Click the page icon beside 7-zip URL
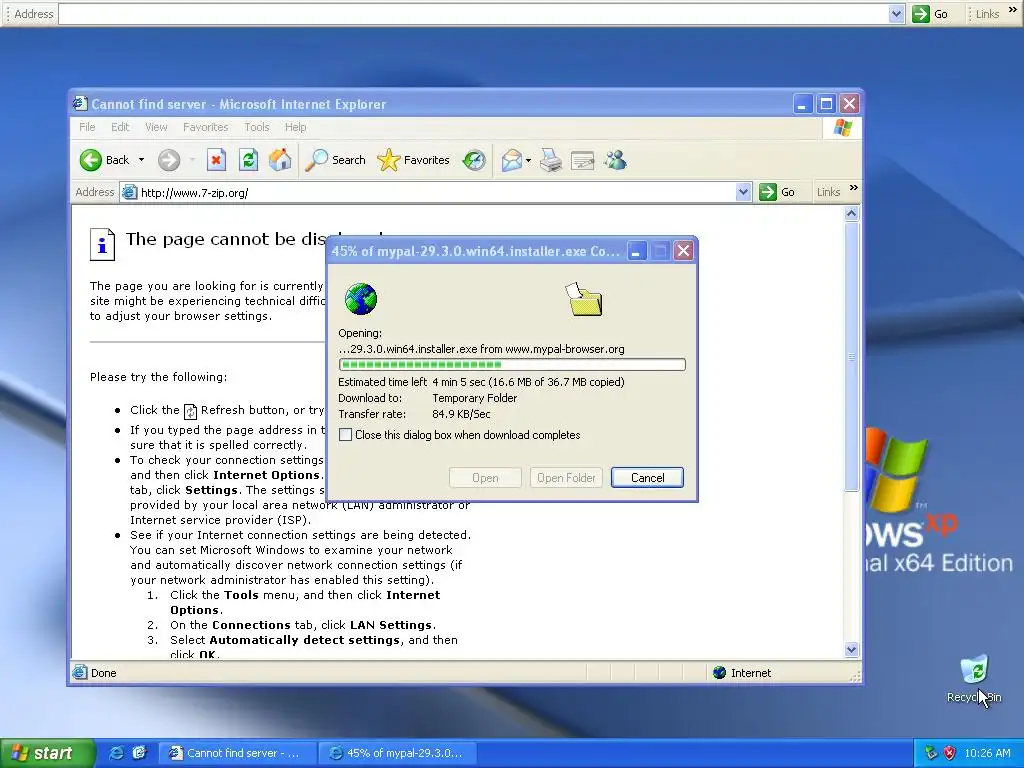Image resolution: width=1024 pixels, height=768 pixels. click(x=129, y=192)
